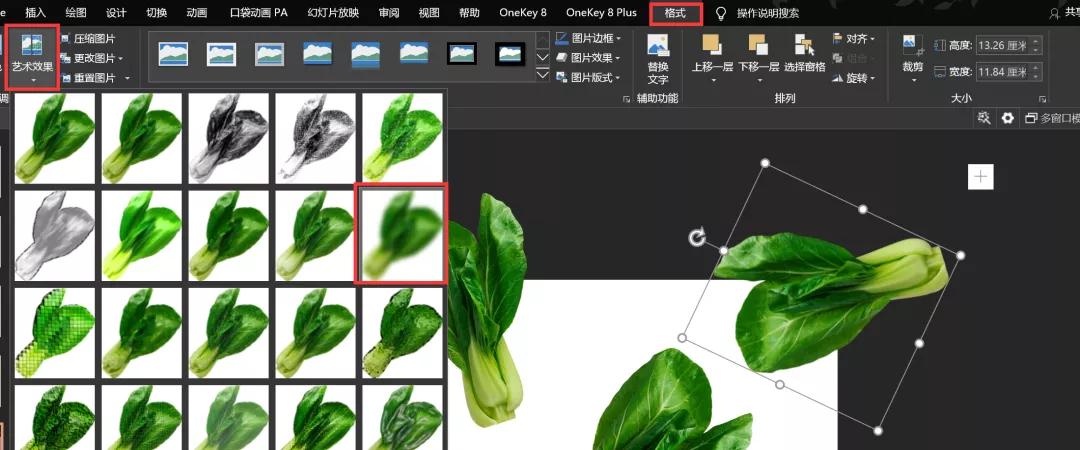1080x450 pixels.
Task: Open the 对齐 align menu
Action: pos(854,39)
